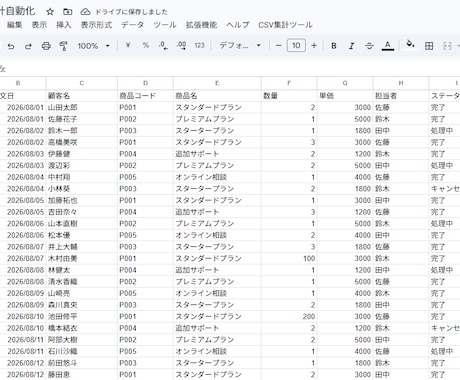Select column E header
460x380 pixels.
coord(217,83)
